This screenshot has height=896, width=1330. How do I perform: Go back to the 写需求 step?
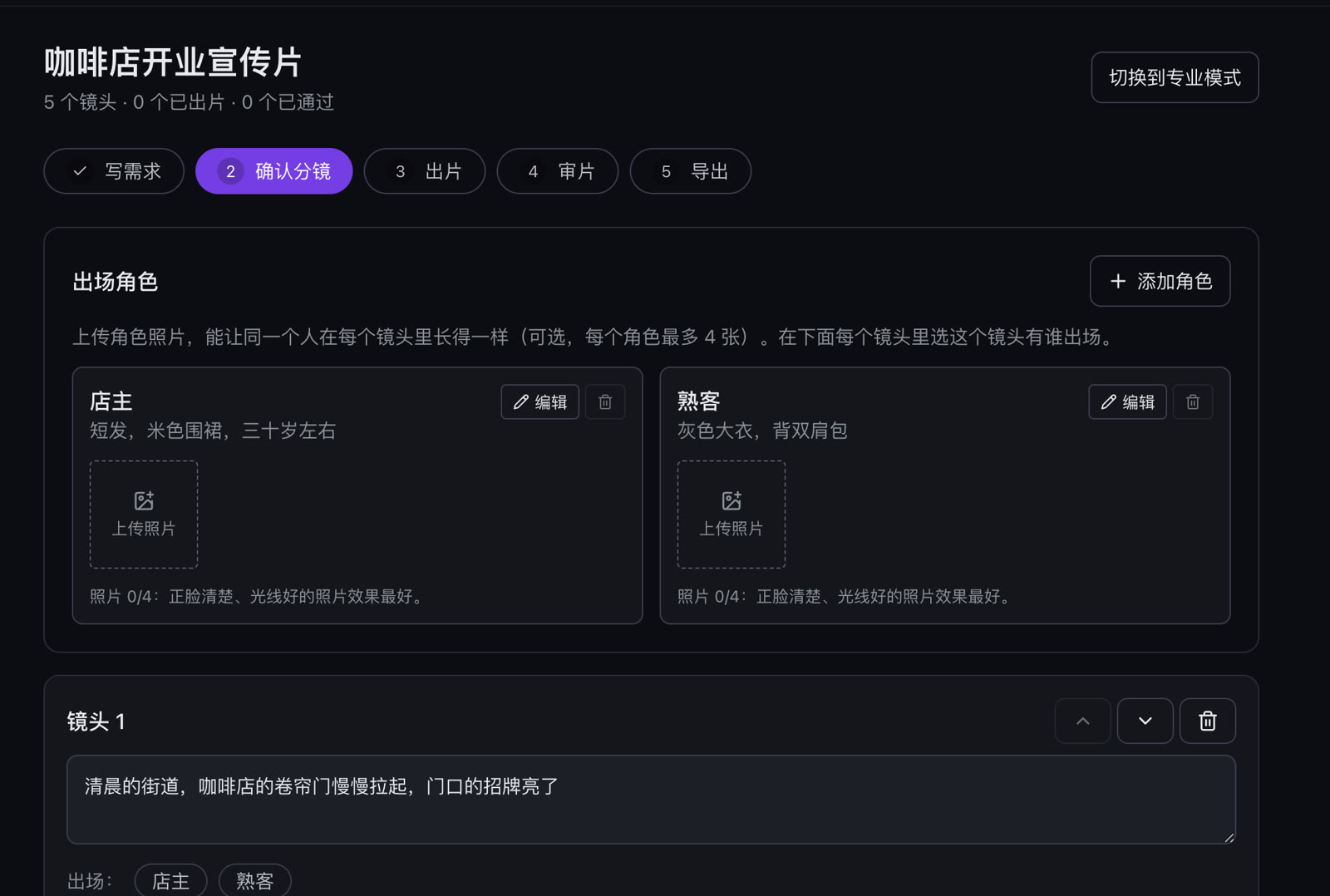[114, 171]
